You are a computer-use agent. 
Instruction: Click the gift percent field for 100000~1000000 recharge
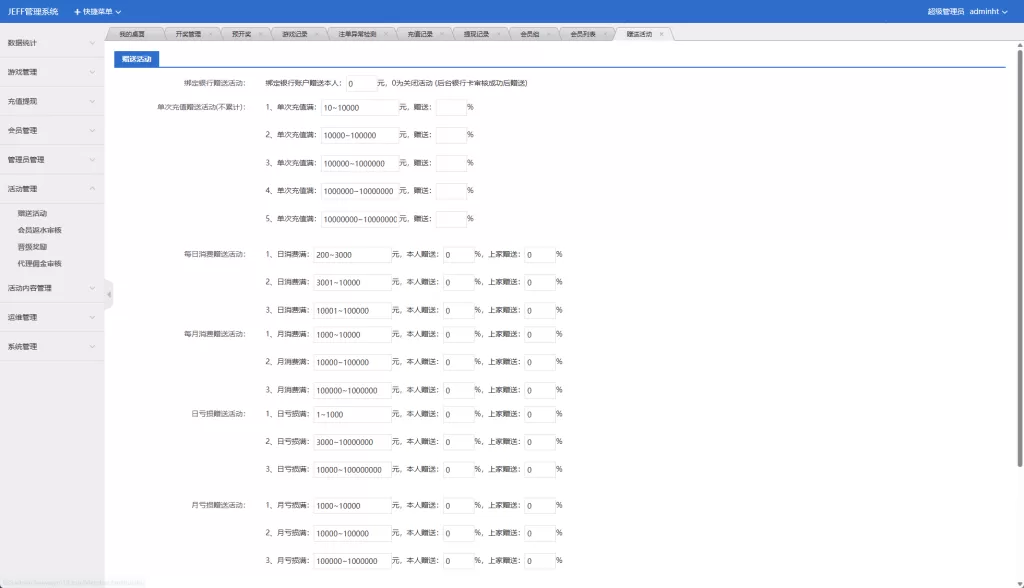tap(451, 163)
